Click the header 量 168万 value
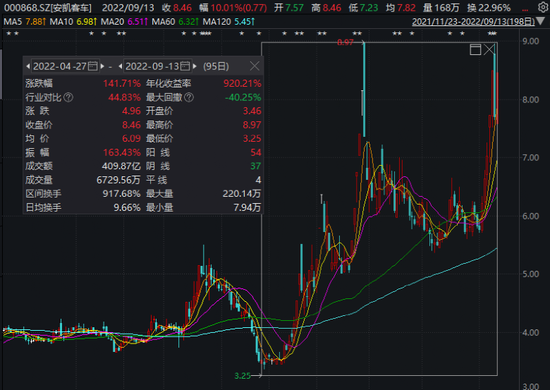This screenshot has height=390, width=550. [x=441, y=8]
